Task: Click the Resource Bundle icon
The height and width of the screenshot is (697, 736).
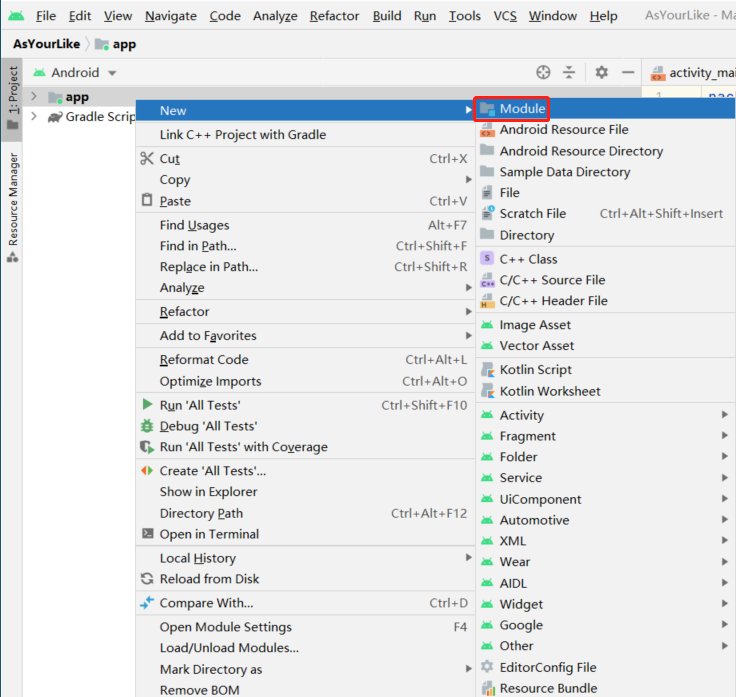Action: pos(488,688)
